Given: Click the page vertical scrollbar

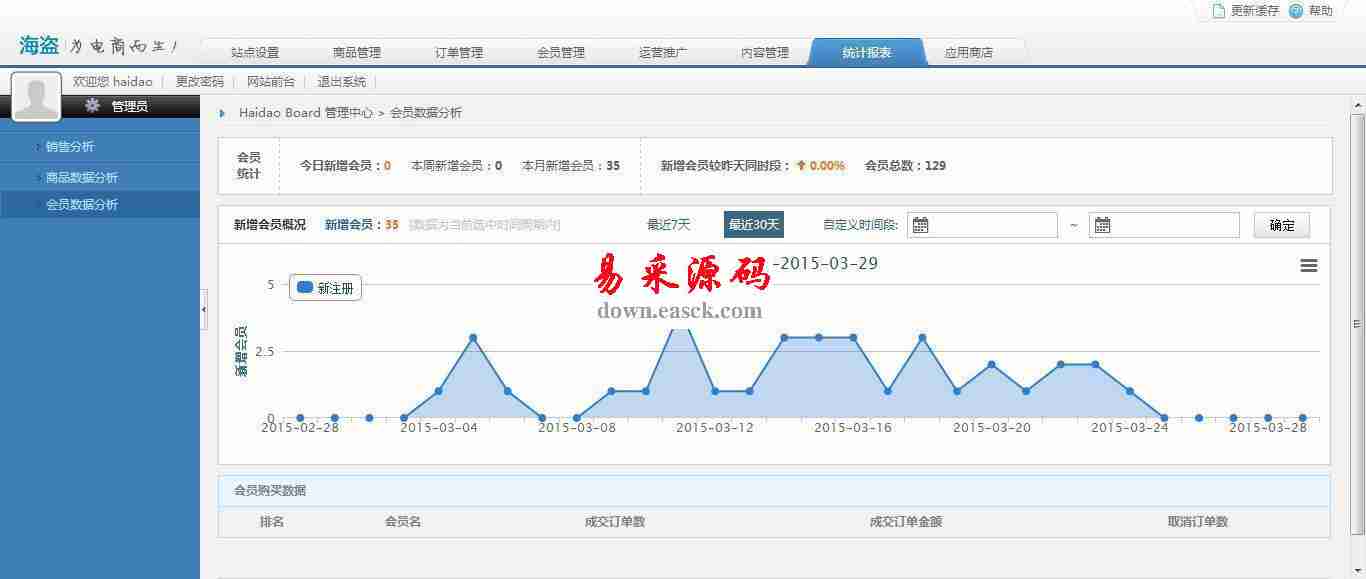Looking at the screenshot, I should coord(1357,323).
